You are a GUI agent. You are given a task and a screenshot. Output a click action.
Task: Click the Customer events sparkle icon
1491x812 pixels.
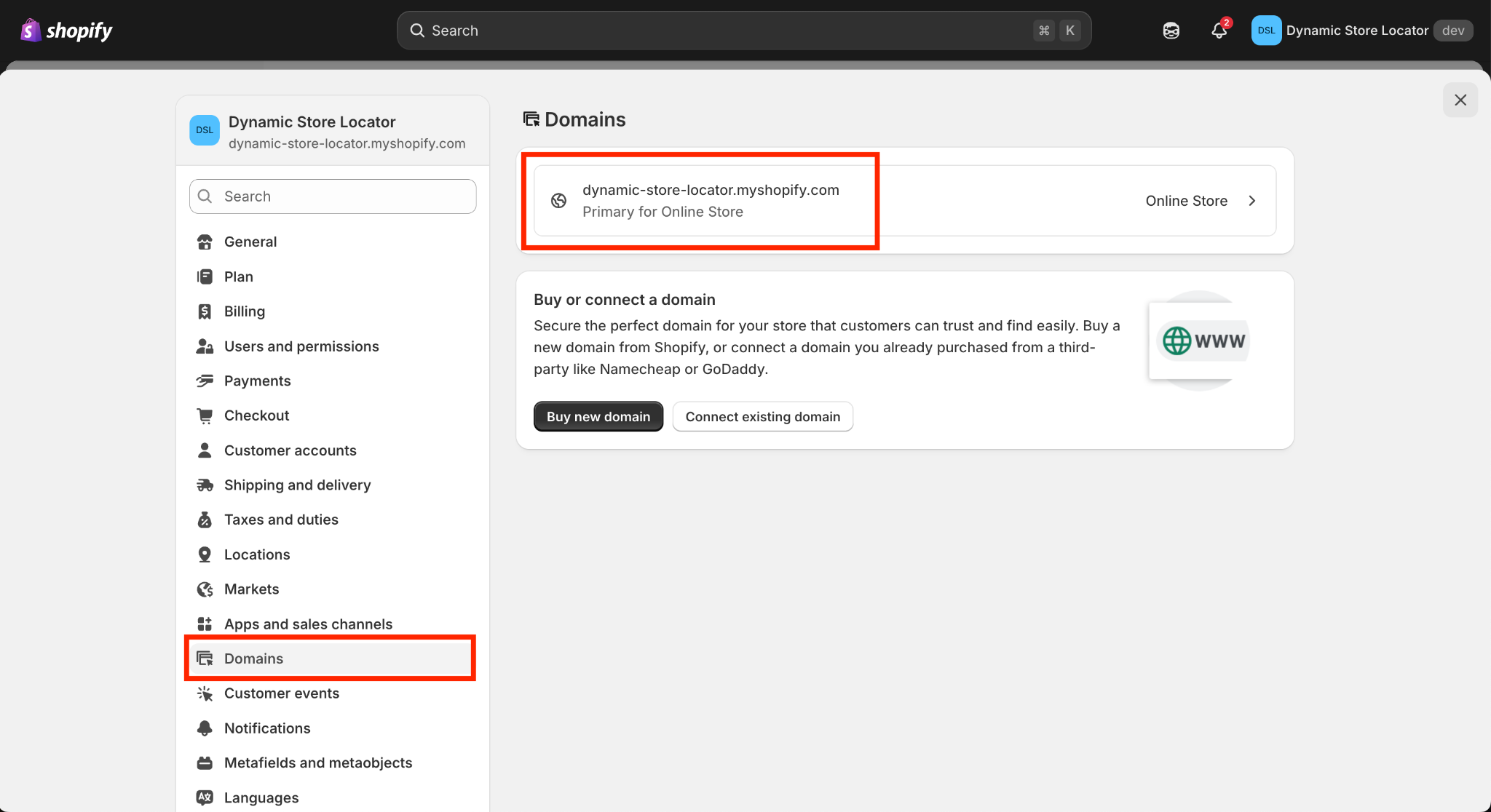tap(205, 693)
